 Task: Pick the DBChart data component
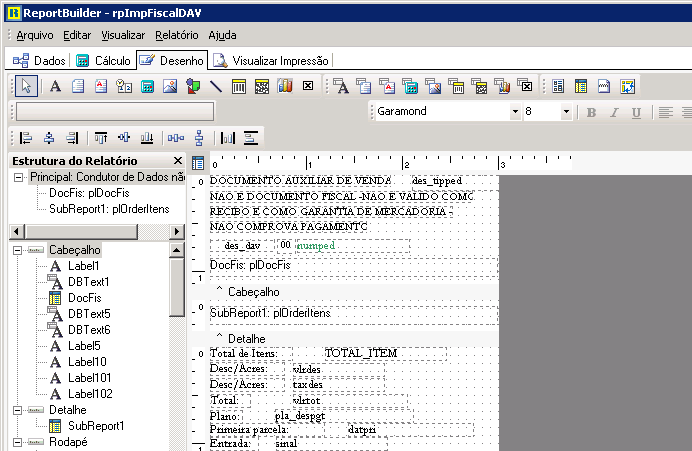pos(502,86)
